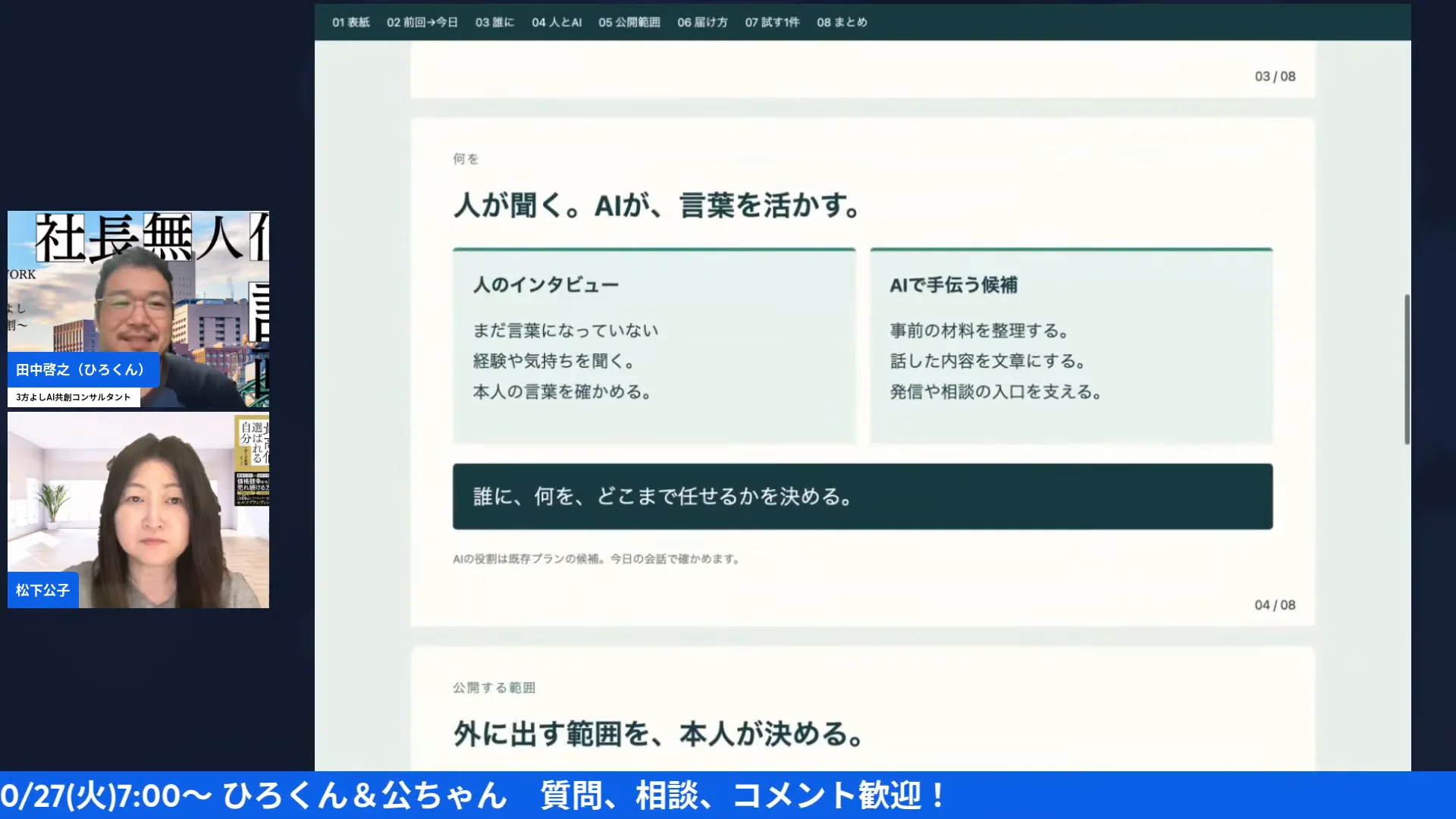1456x819 pixels.
Task: Click the name tag 松下公子
Action: [x=42, y=590]
